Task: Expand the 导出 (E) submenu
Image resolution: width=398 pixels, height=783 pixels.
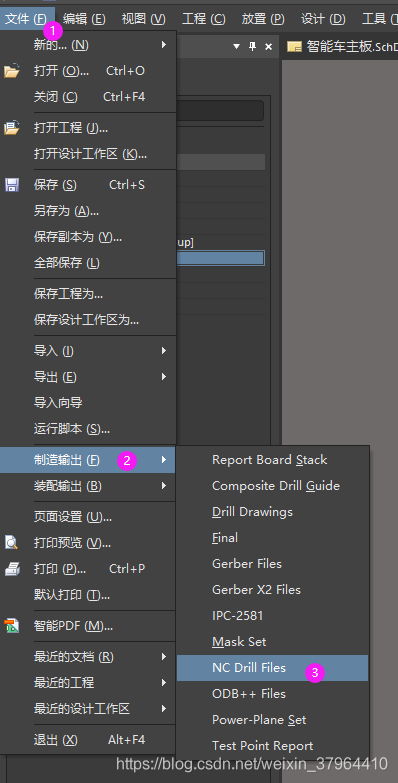Action: [x=88, y=377]
